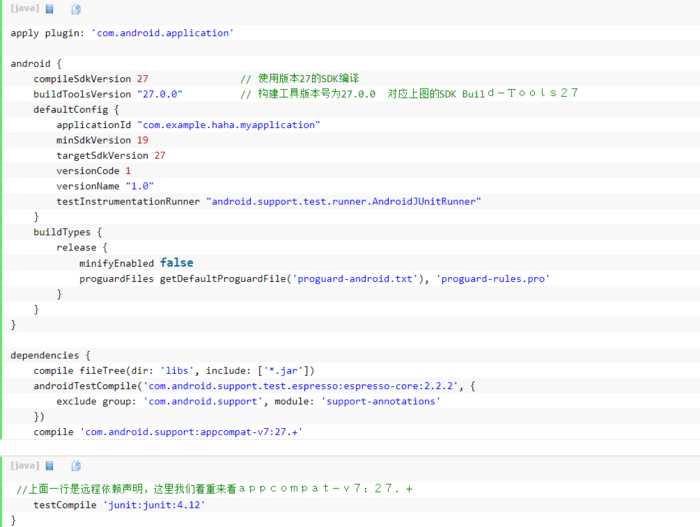Viewport: 700px width, 527px height.
Task: Click the 'support-annotations' module string
Action: [381, 401]
